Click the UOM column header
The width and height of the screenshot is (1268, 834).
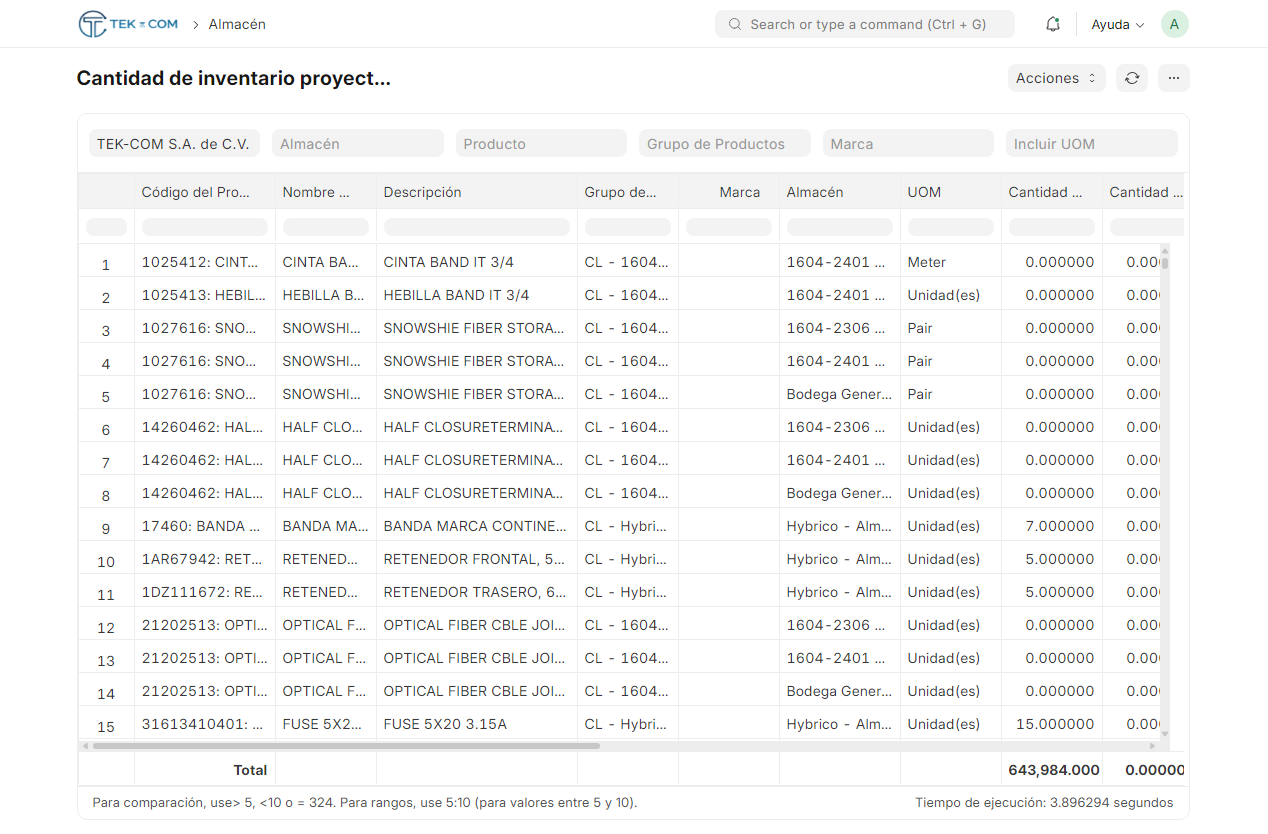950,192
